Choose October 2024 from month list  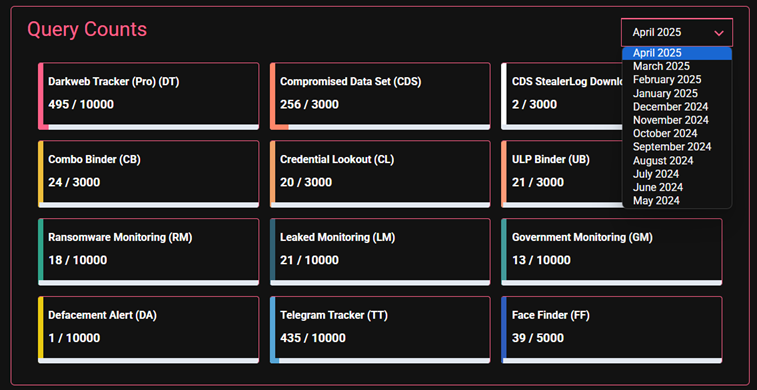pos(677,133)
